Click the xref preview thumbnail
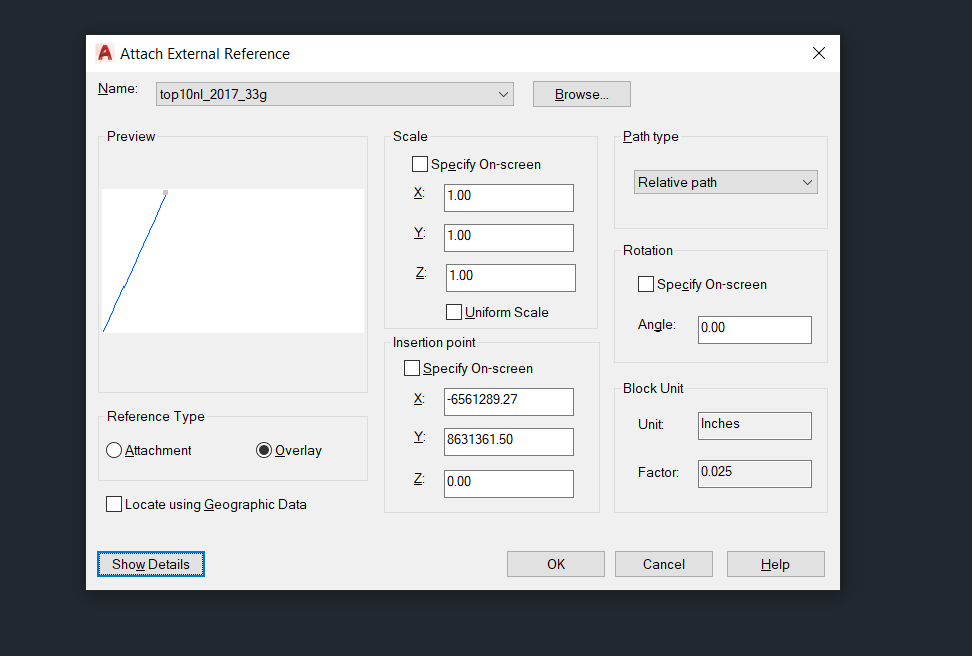The image size is (972, 656). tap(233, 260)
